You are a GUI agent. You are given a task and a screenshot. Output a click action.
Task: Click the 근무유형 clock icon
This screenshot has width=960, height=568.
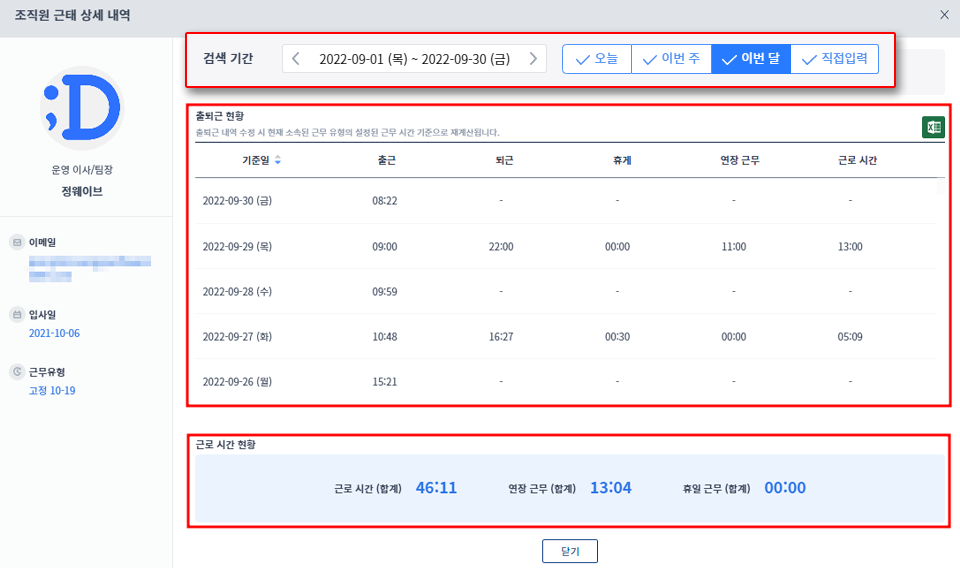coord(17,372)
